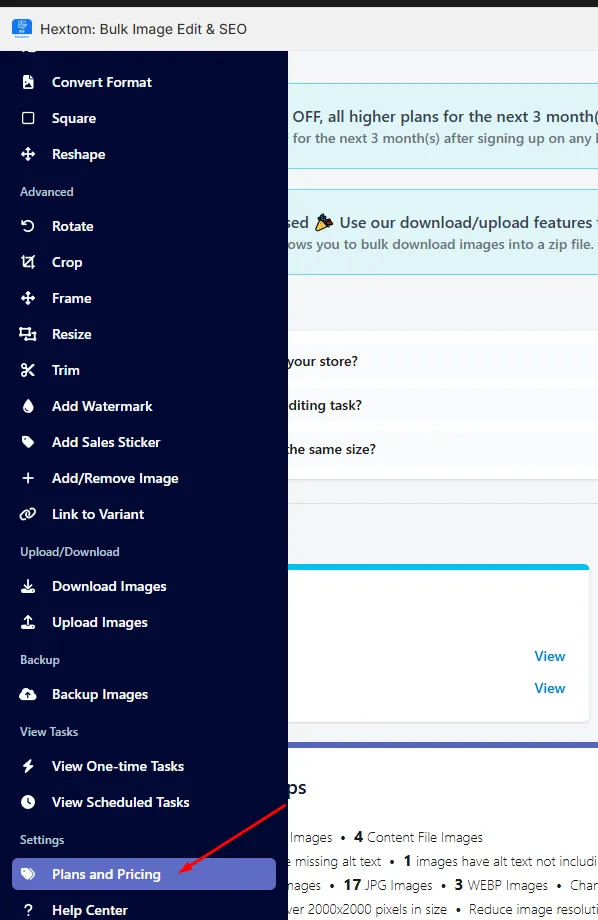Click the first View link

click(x=549, y=656)
